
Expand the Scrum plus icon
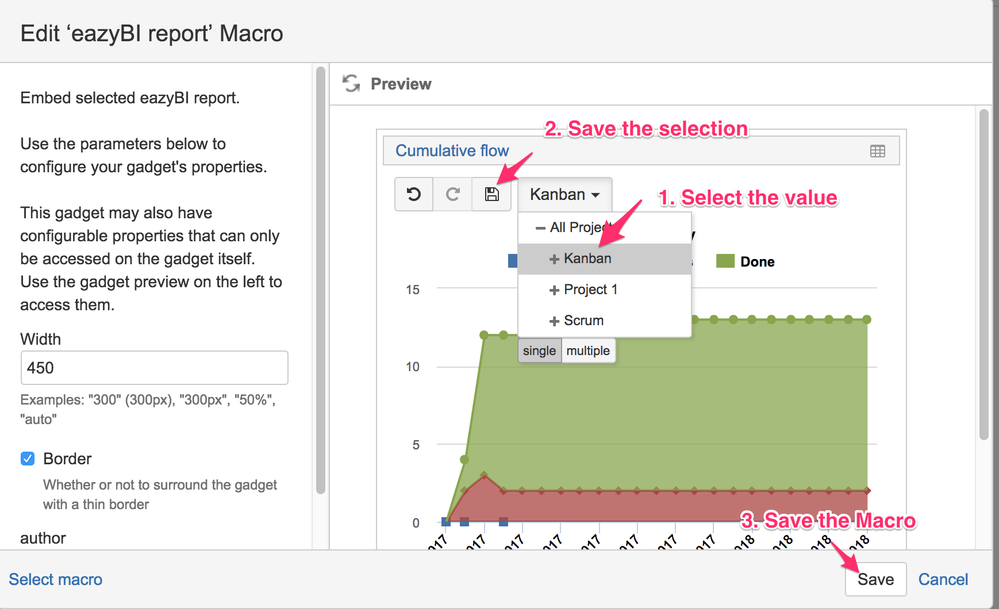(554, 321)
